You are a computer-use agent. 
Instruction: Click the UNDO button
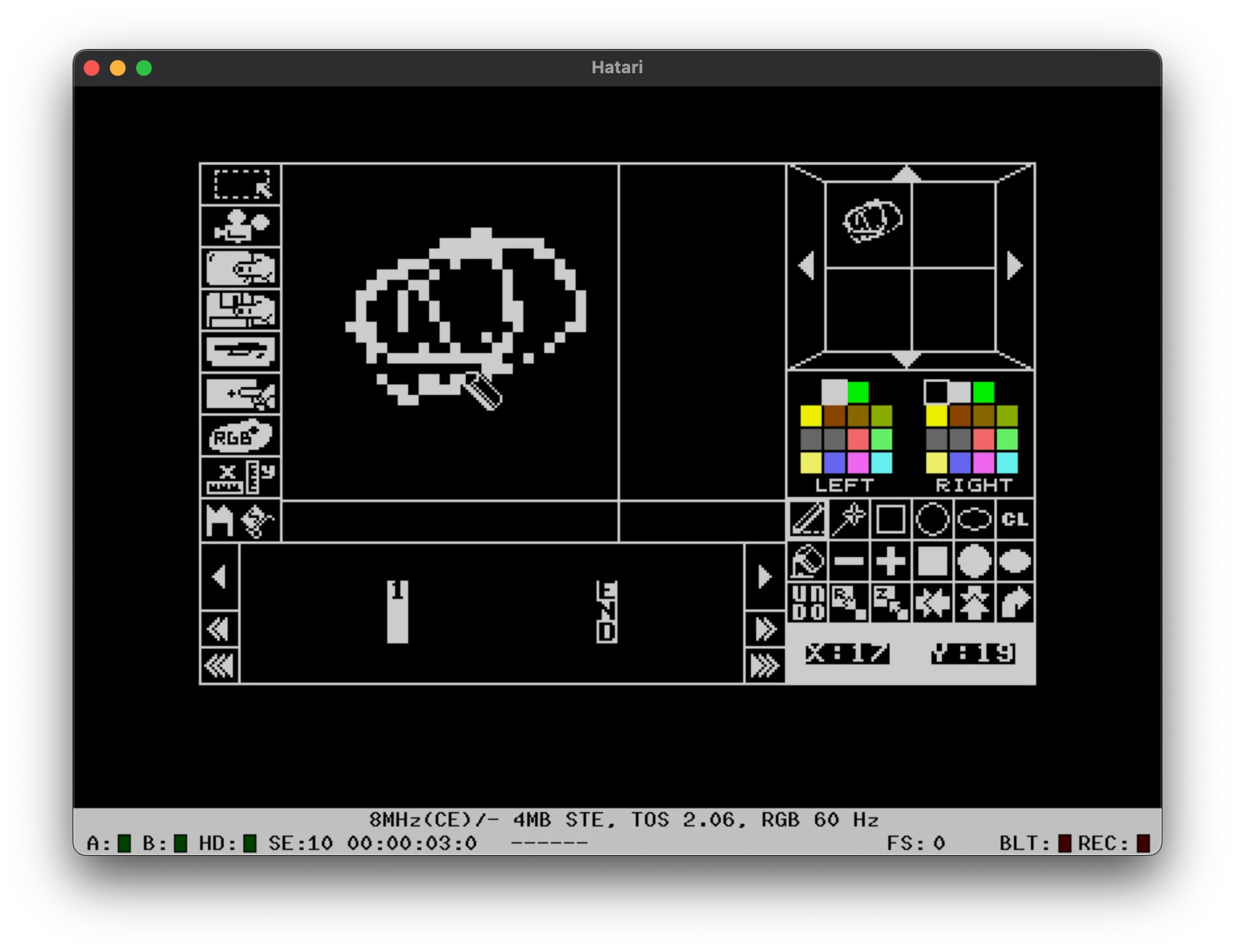point(808,603)
